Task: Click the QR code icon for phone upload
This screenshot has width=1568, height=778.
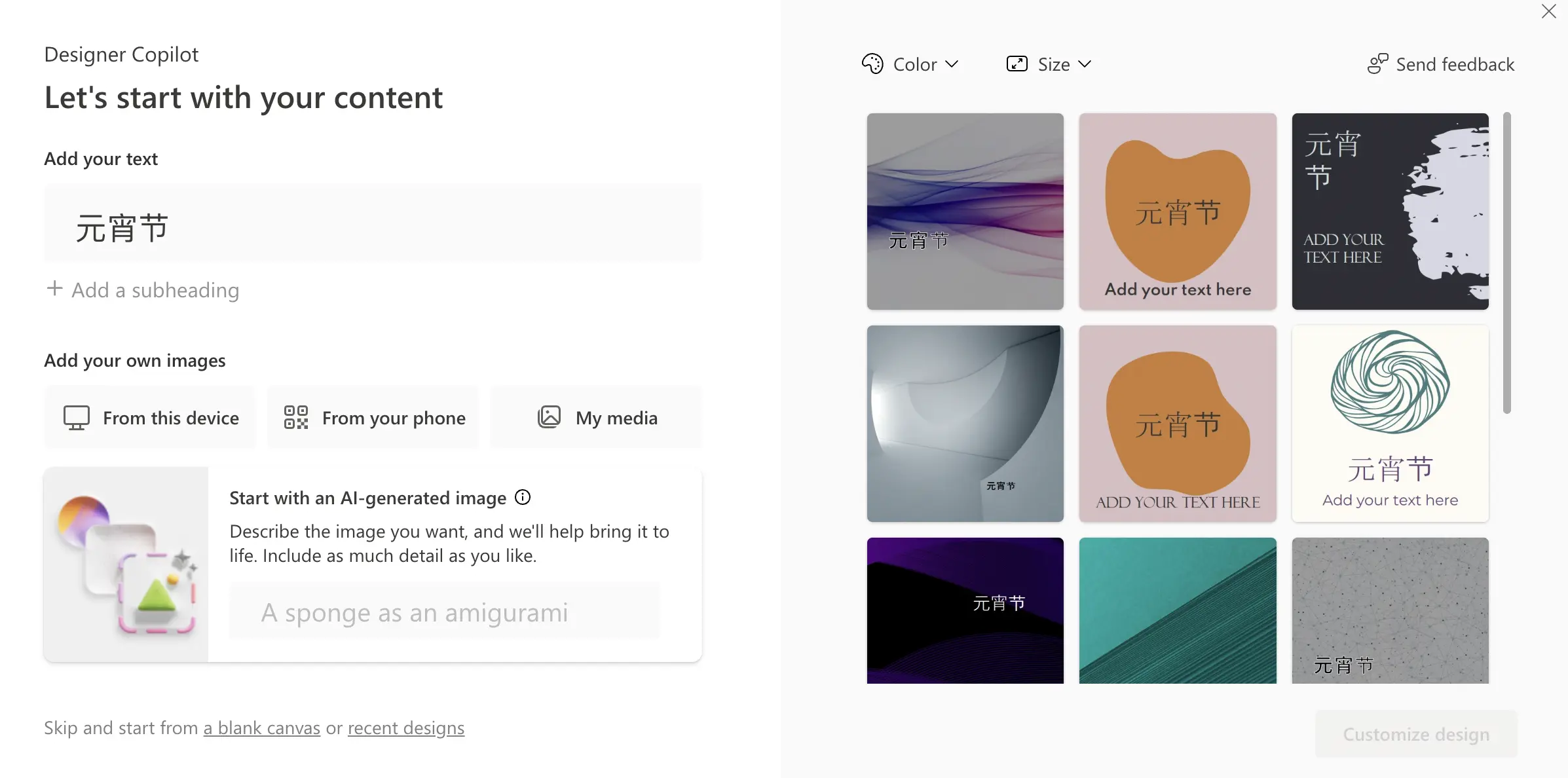Action: pyautogui.click(x=296, y=418)
